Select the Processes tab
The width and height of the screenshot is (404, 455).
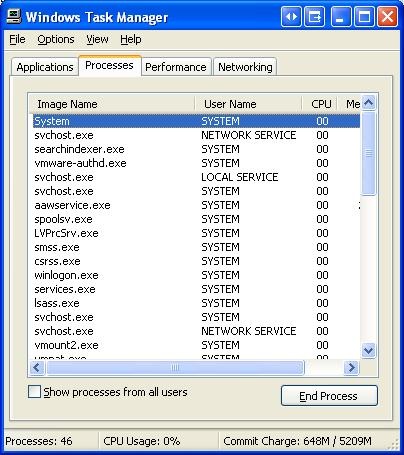110,65
